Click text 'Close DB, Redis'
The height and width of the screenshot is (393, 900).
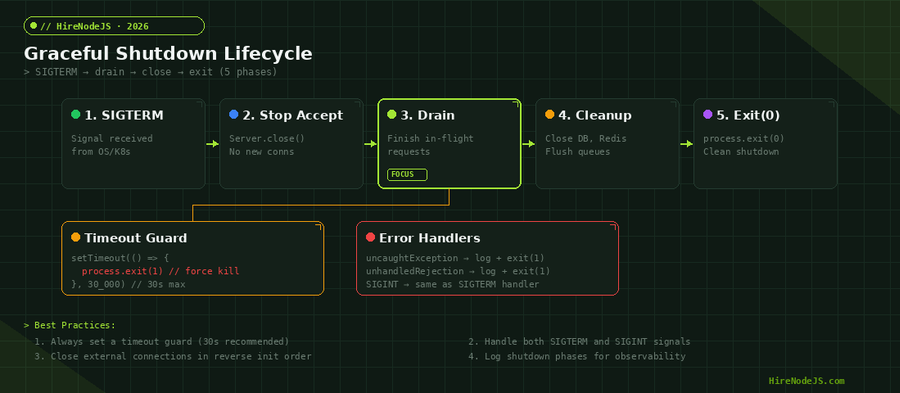[x=586, y=138]
